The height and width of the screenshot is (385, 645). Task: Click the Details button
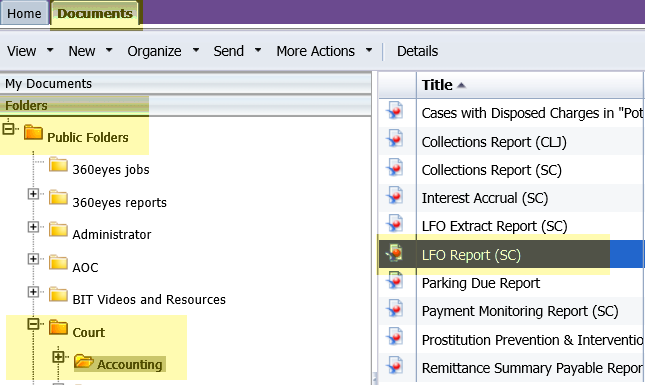[418, 51]
